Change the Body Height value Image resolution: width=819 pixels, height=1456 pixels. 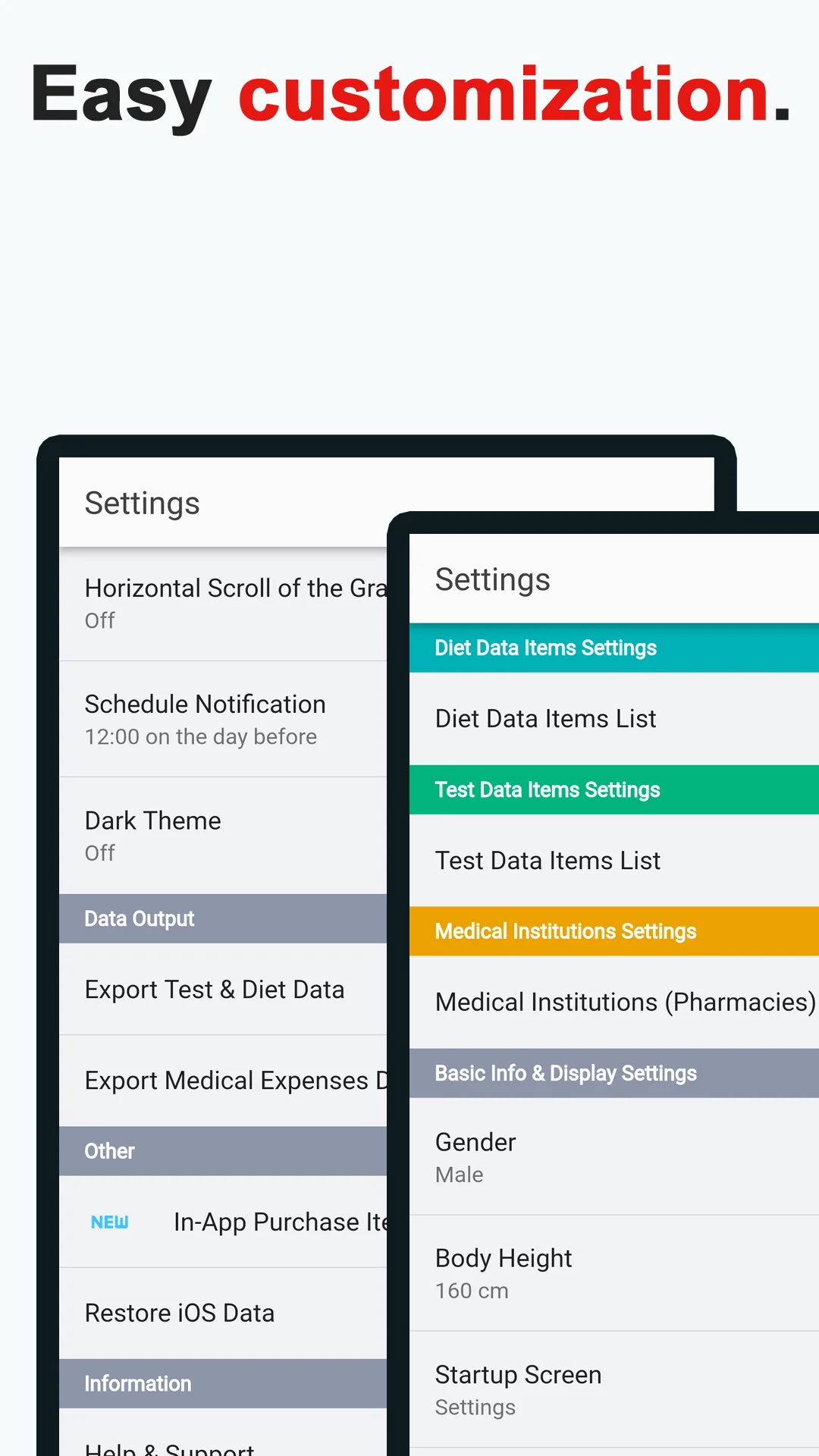[x=614, y=1273]
